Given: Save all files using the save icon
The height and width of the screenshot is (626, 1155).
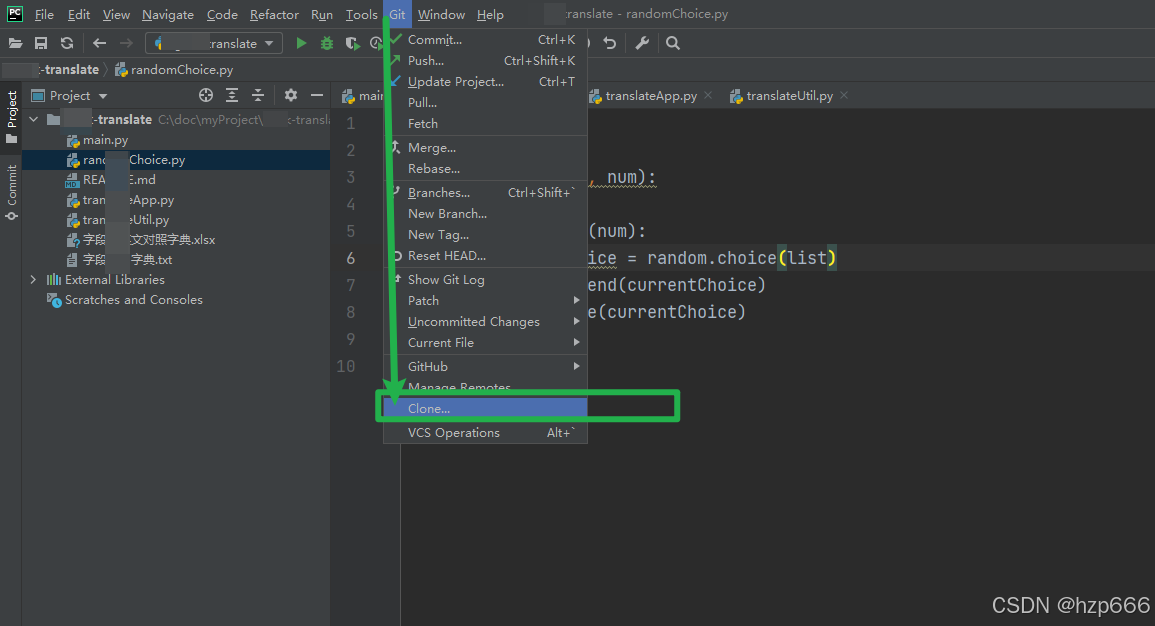Looking at the screenshot, I should [x=40, y=43].
